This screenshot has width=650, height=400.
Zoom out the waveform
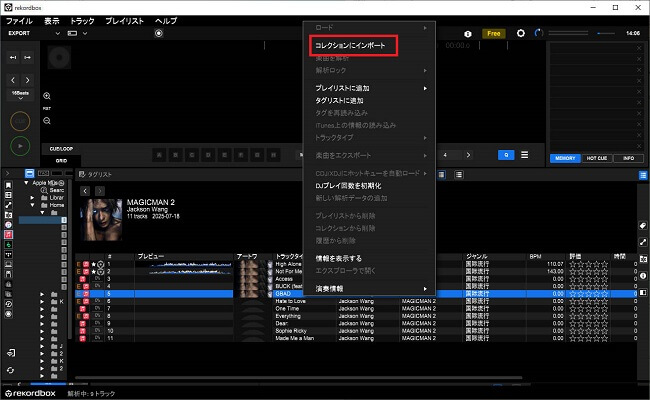pyautogui.click(x=47, y=121)
